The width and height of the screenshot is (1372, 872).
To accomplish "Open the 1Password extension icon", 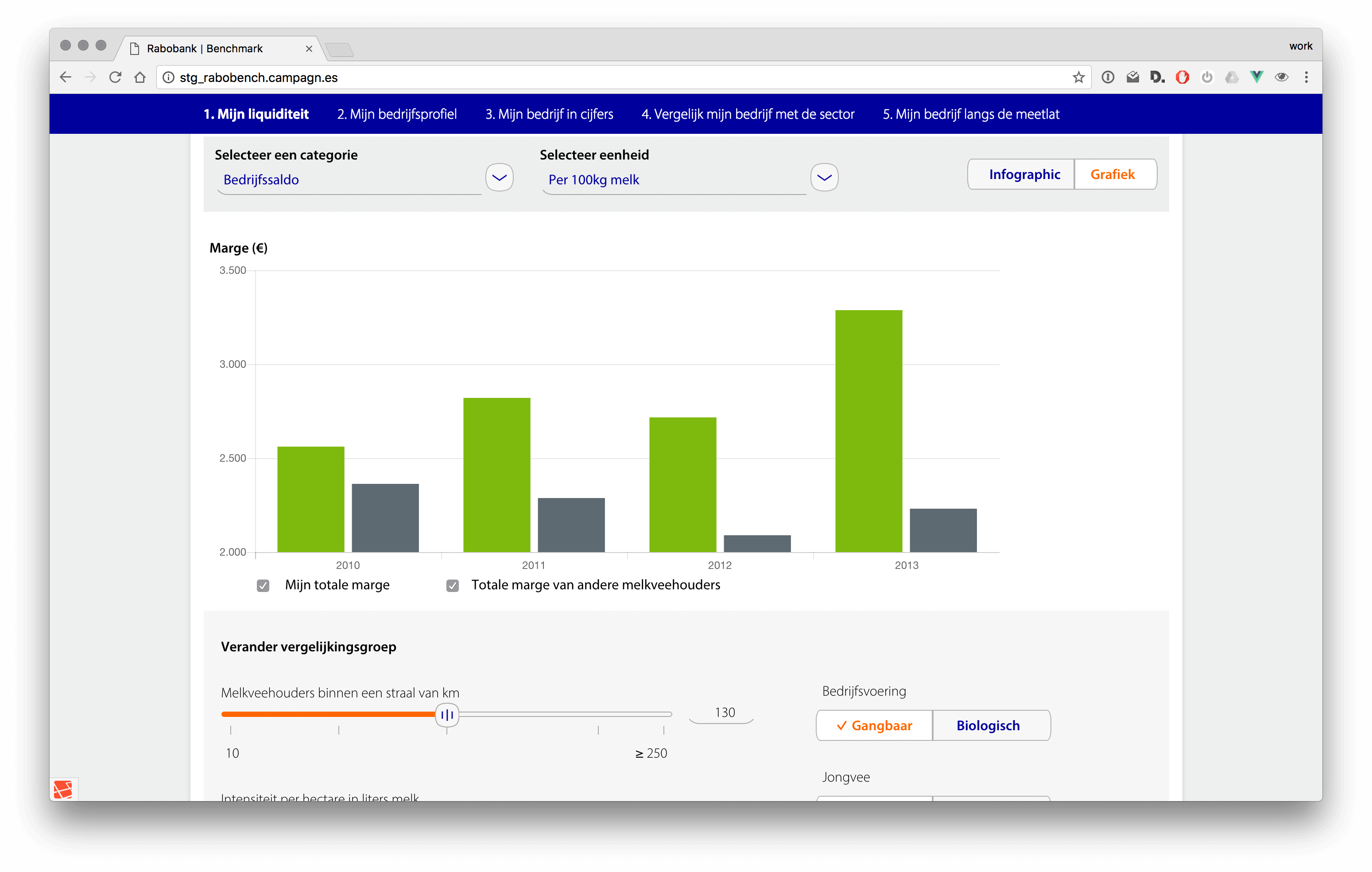I will tap(1109, 77).
